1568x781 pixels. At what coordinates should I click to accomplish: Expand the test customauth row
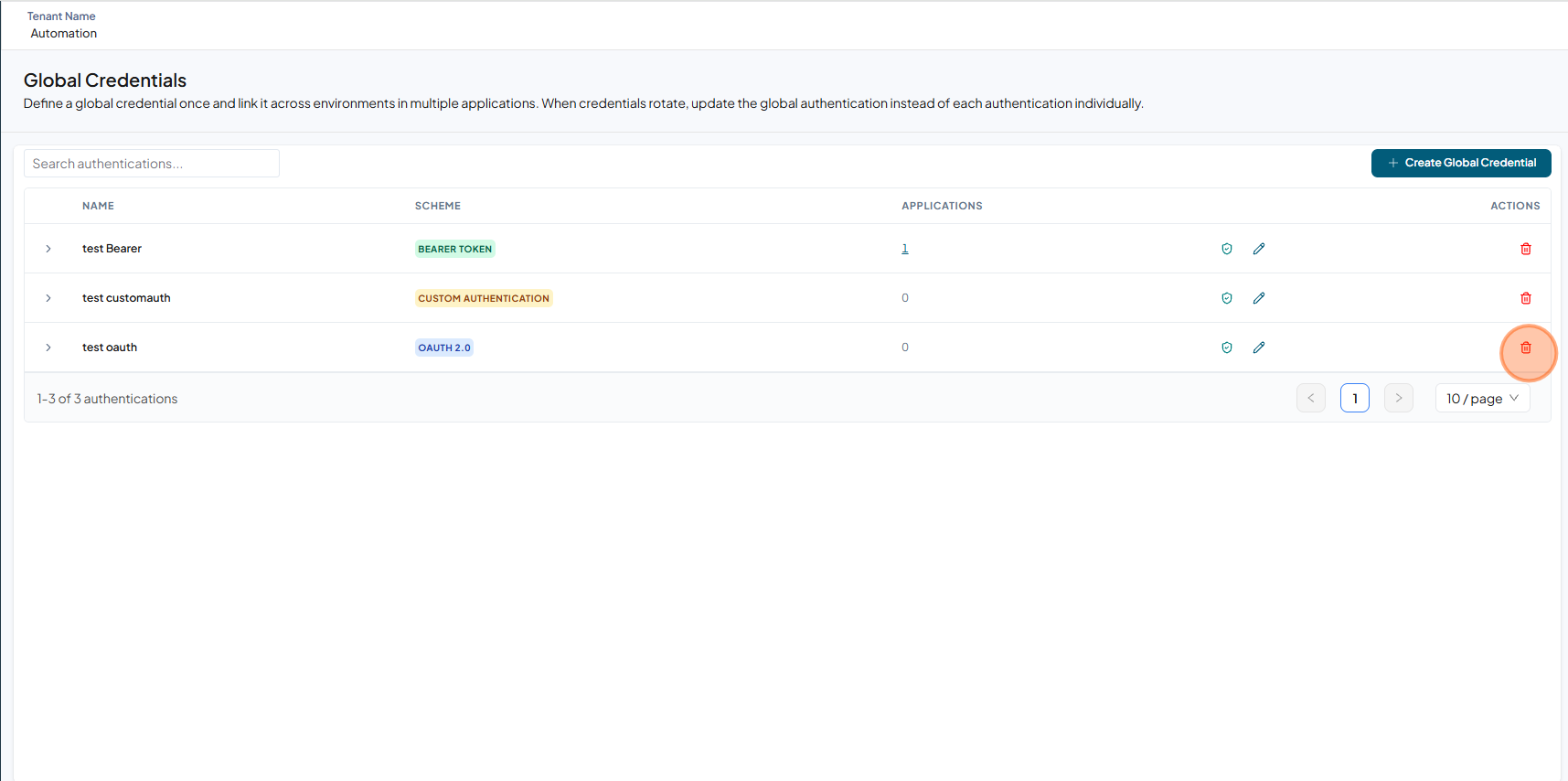click(48, 298)
